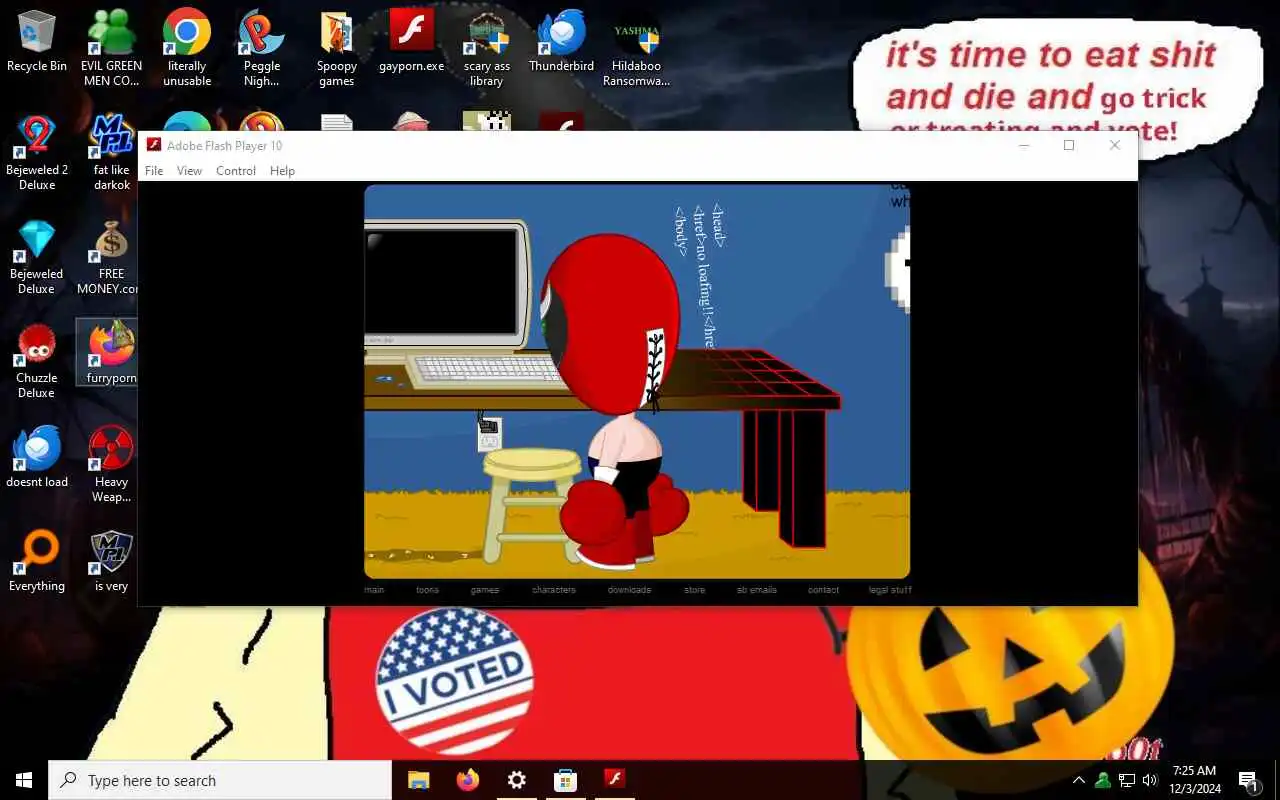Click the games navigation link
Screen dimensions: 1280x800
coord(485,590)
